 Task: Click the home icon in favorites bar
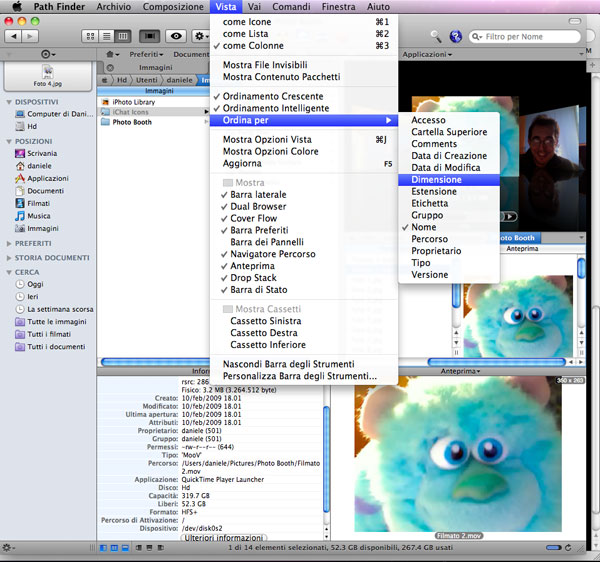coord(110,54)
